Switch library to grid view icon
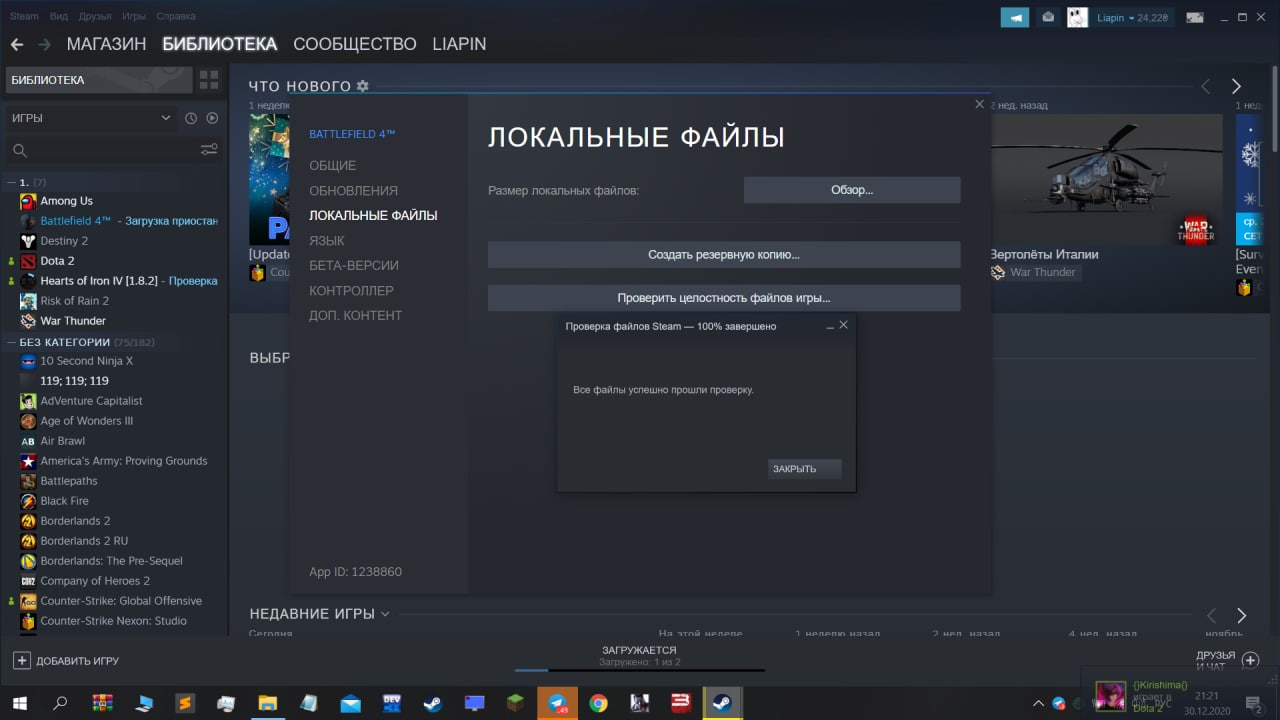1280x720 pixels. click(209, 80)
